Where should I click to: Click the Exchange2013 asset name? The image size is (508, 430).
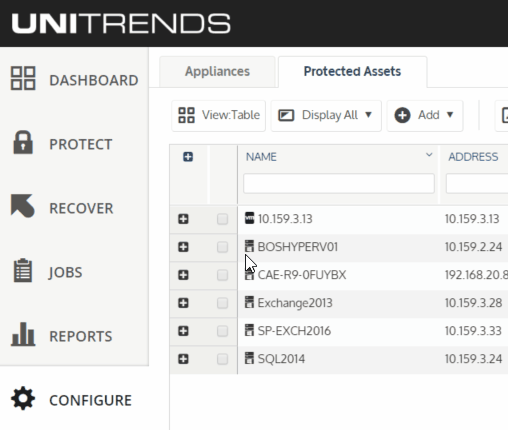click(x=295, y=303)
